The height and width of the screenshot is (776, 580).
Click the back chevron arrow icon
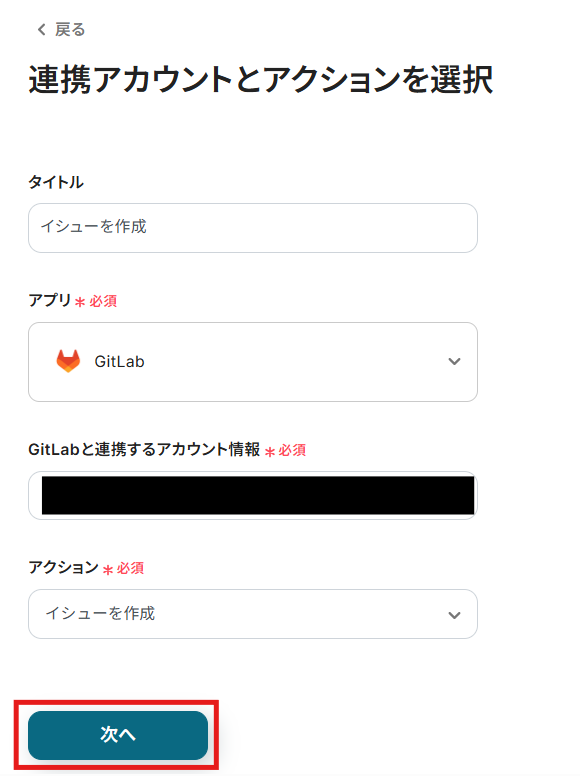click(x=42, y=30)
